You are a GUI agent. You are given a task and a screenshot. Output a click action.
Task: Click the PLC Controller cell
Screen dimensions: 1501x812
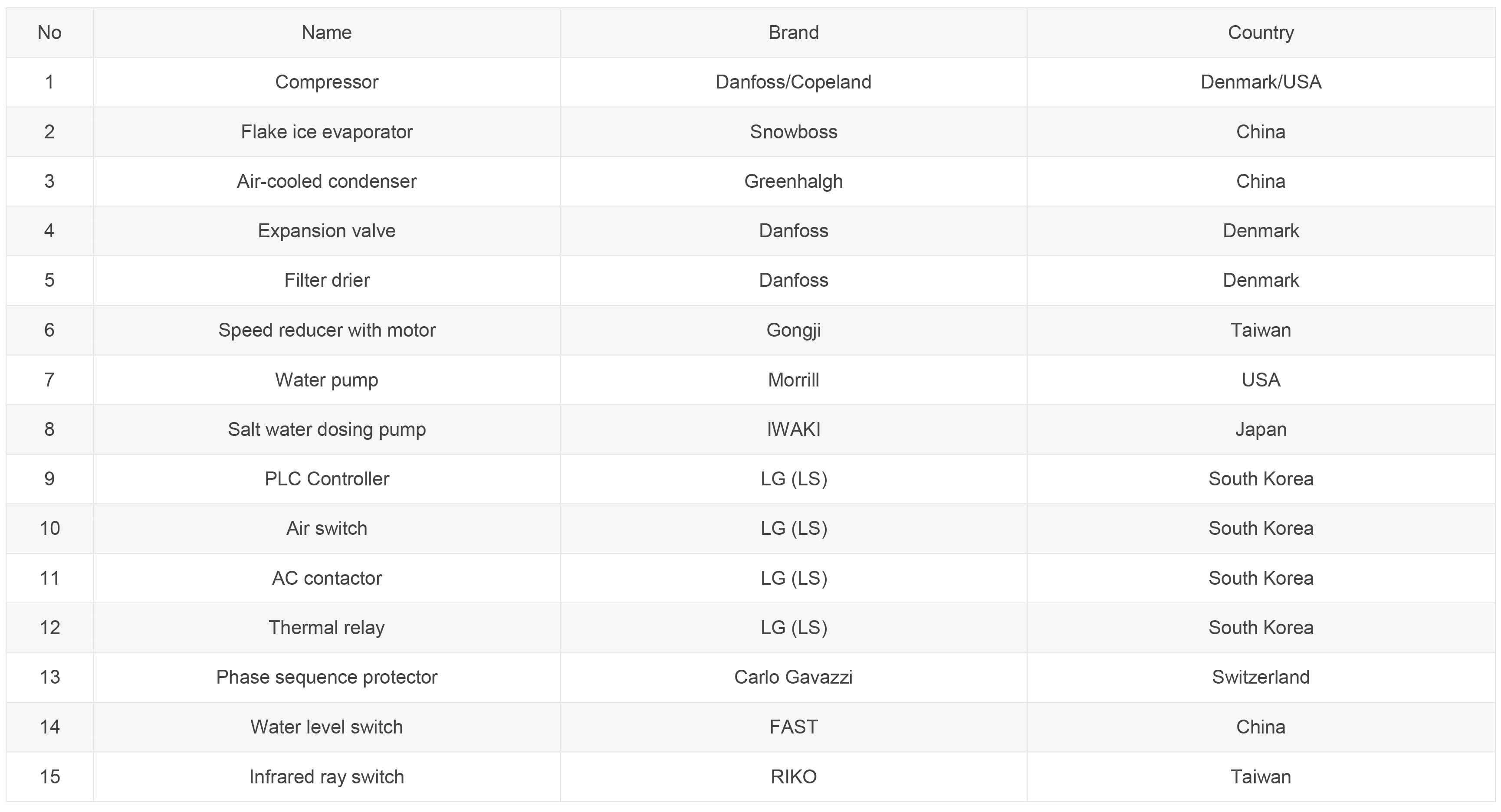326,479
